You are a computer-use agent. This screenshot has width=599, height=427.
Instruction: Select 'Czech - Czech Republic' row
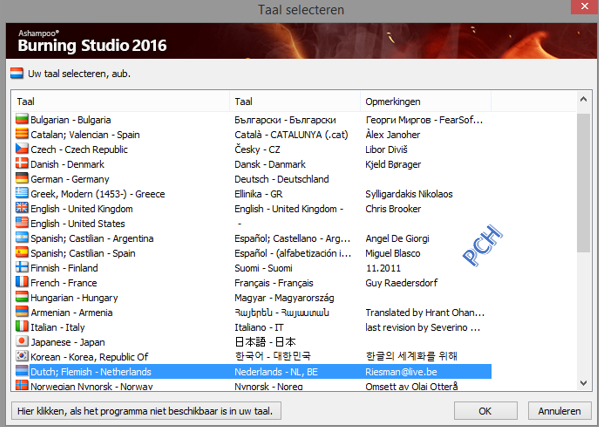tap(79, 150)
